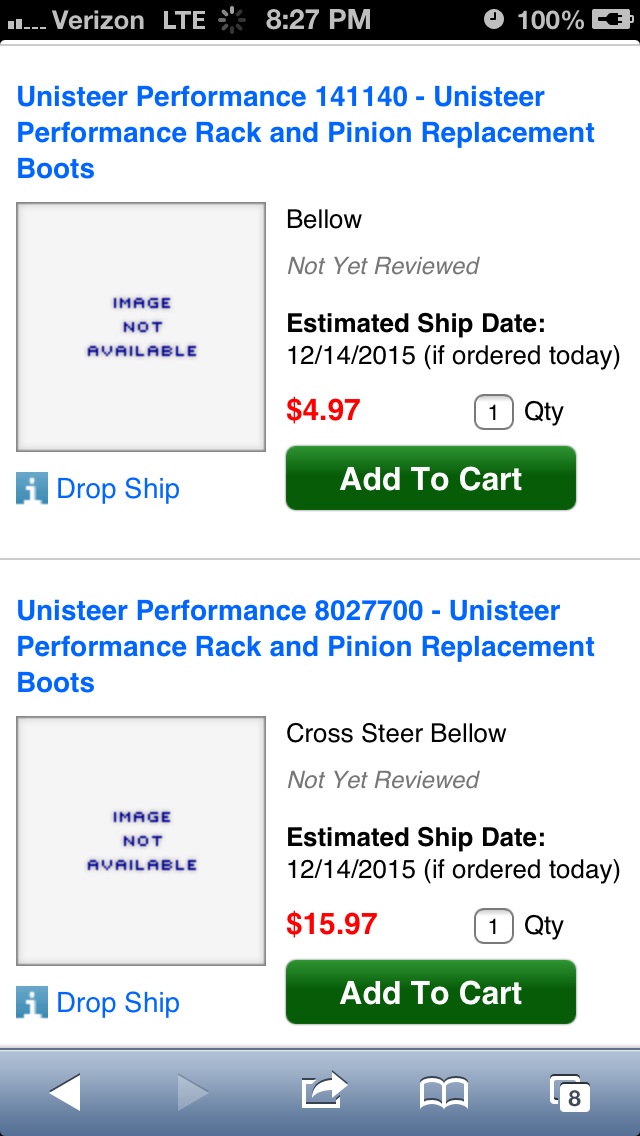640x1136 pixels.
Task: Open Unisteer Performance 8027700 product link
Action: [306, 646]
